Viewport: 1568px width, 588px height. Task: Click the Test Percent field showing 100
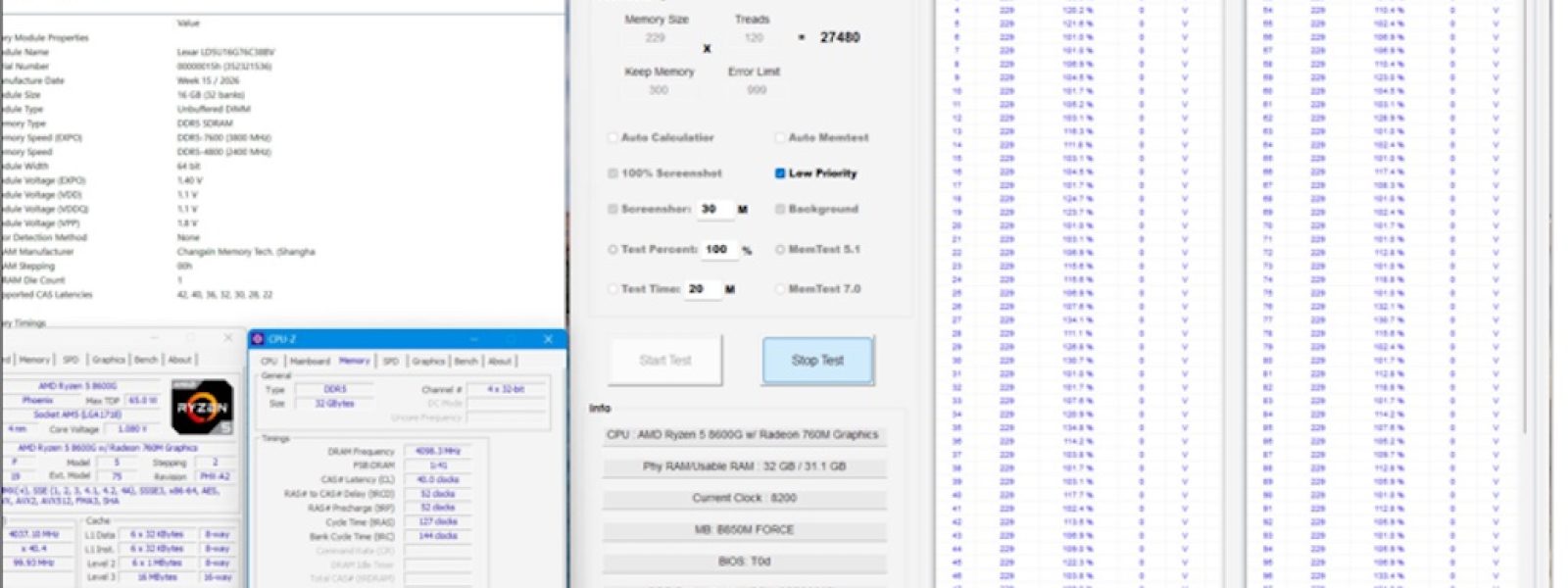(x=718, y=249)
